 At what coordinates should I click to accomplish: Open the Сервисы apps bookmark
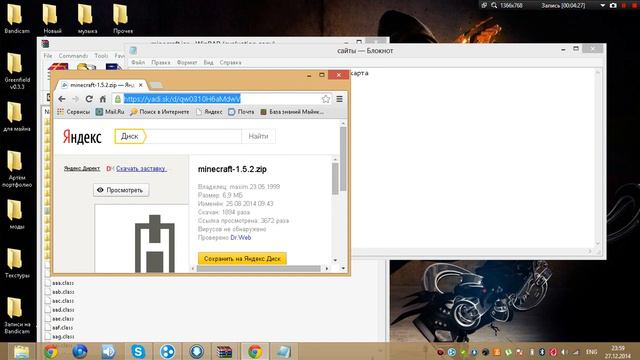click(73, 111)
